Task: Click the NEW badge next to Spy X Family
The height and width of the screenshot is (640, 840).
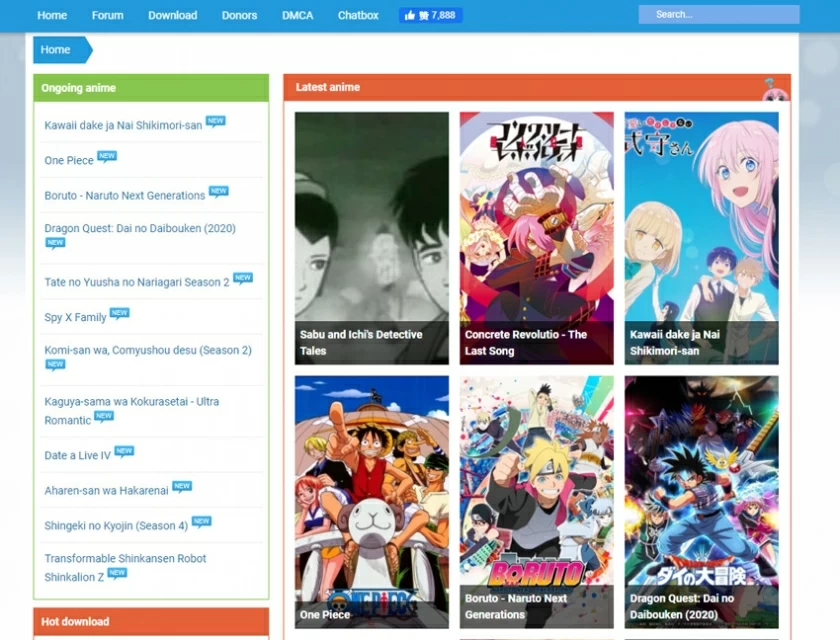Action: click(119, 312)
